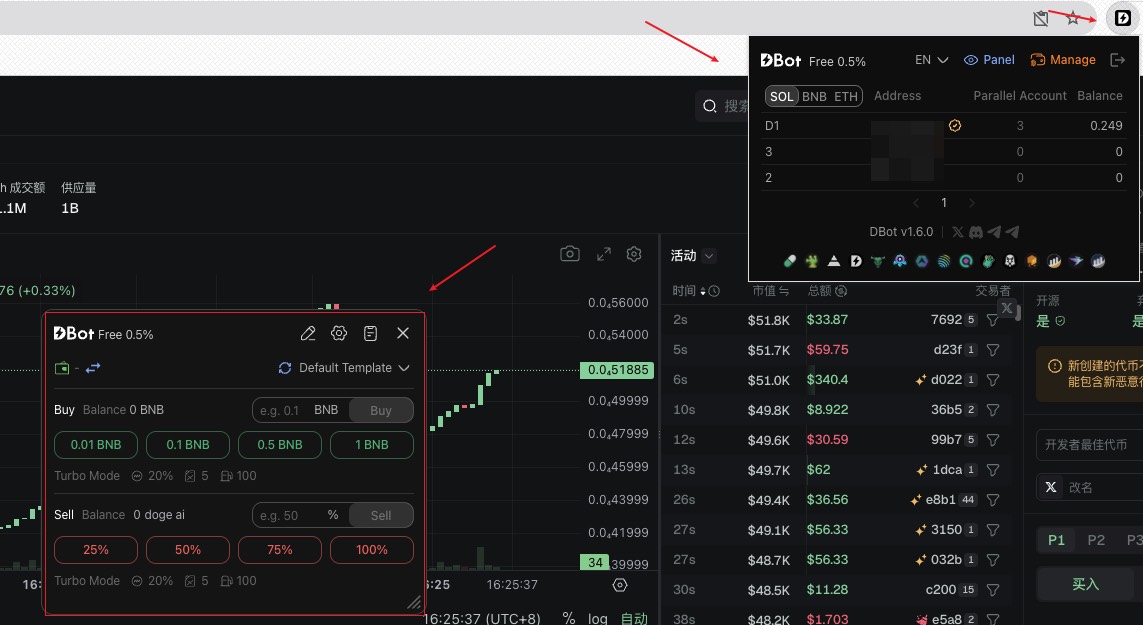The height and width of the screenshot is (625, 1143).
Task: Expand the chart to fullscreen
Action: 603,254
